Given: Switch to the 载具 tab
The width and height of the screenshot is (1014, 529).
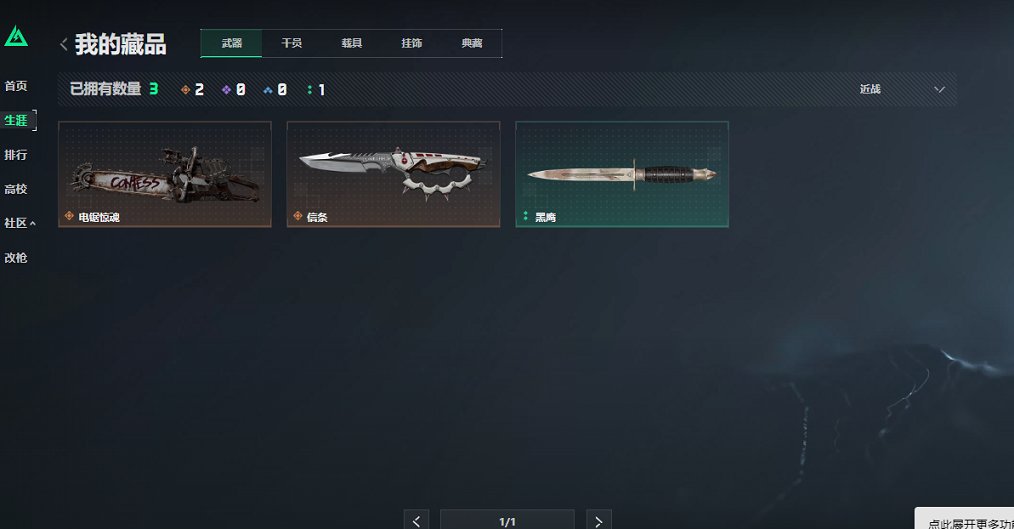Looking at the screenshot, I should point(352,43).
